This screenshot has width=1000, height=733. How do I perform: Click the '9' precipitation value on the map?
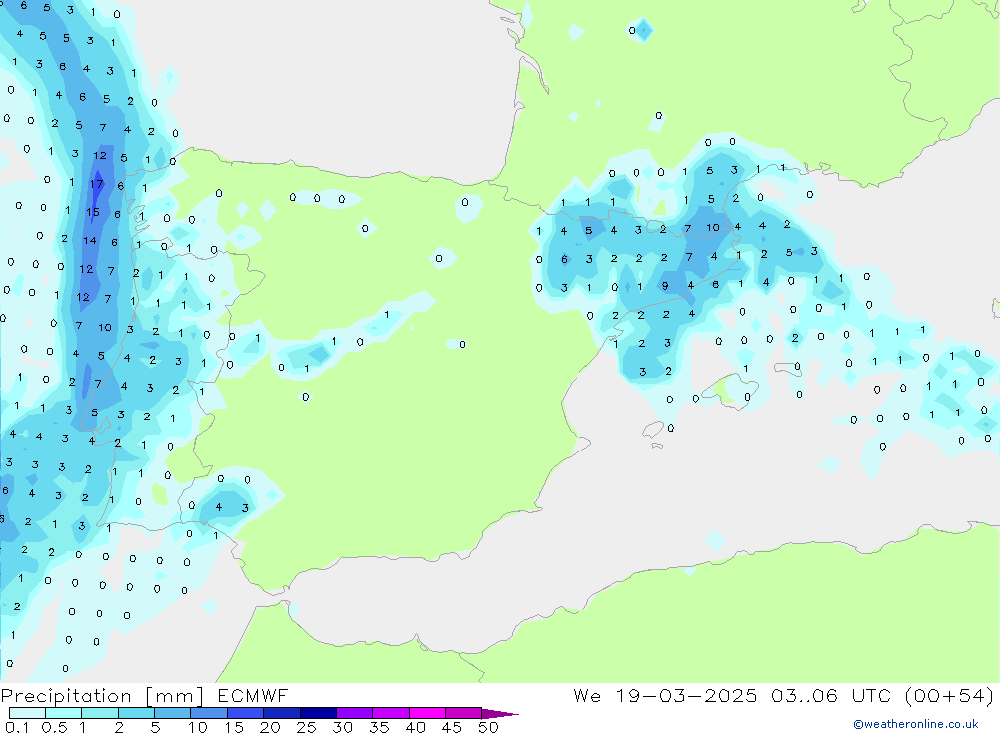click(665, 286)
